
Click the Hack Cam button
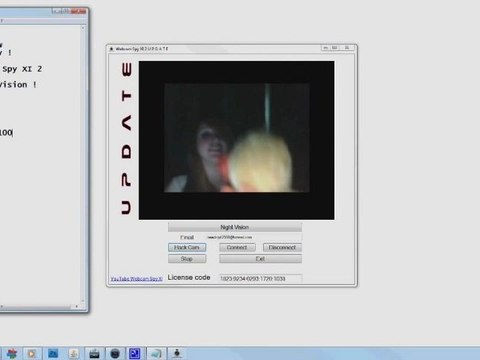click(187, 248)
